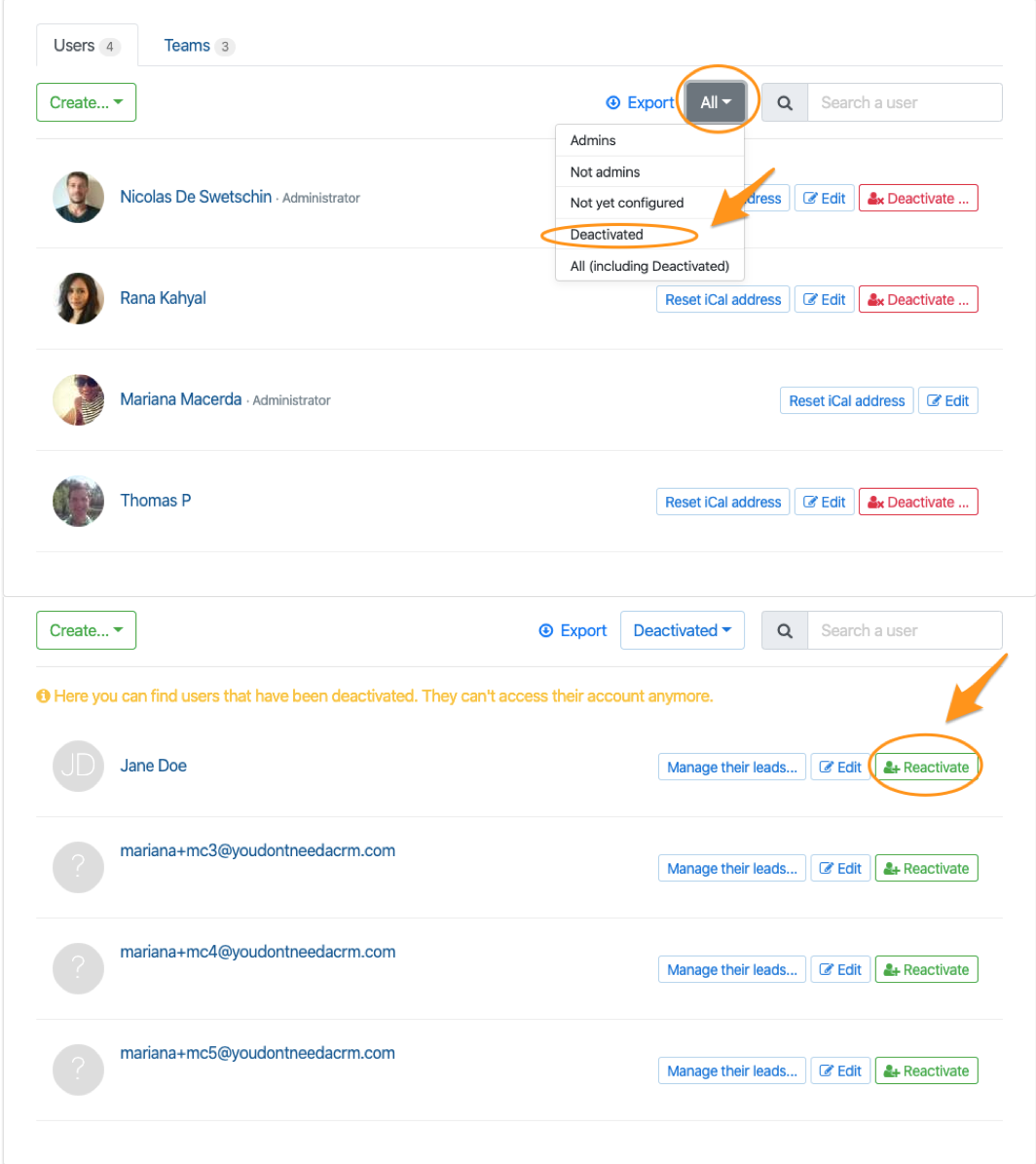Click Jane Doe's JD initials avatar
Screen dimensions: 1036x1164
click(x=78, y=767)
